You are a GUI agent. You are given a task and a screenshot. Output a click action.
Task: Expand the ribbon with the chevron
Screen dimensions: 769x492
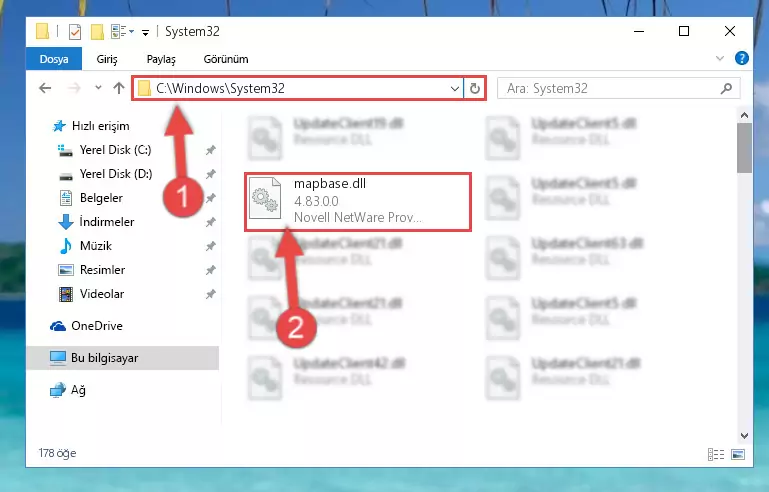(x=719, y=58)
